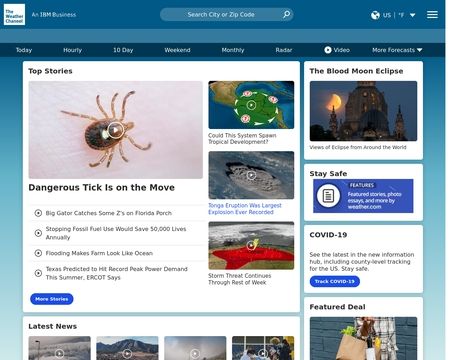Open Big Gator Catches Some Z's story
Screen dimensions: 450x360
(109, 213)
